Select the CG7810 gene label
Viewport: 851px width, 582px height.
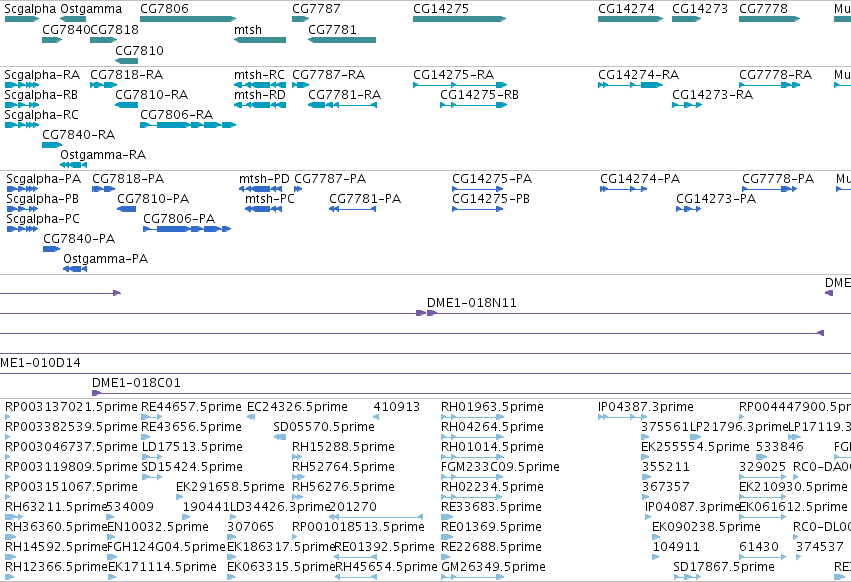click(139, 50)
